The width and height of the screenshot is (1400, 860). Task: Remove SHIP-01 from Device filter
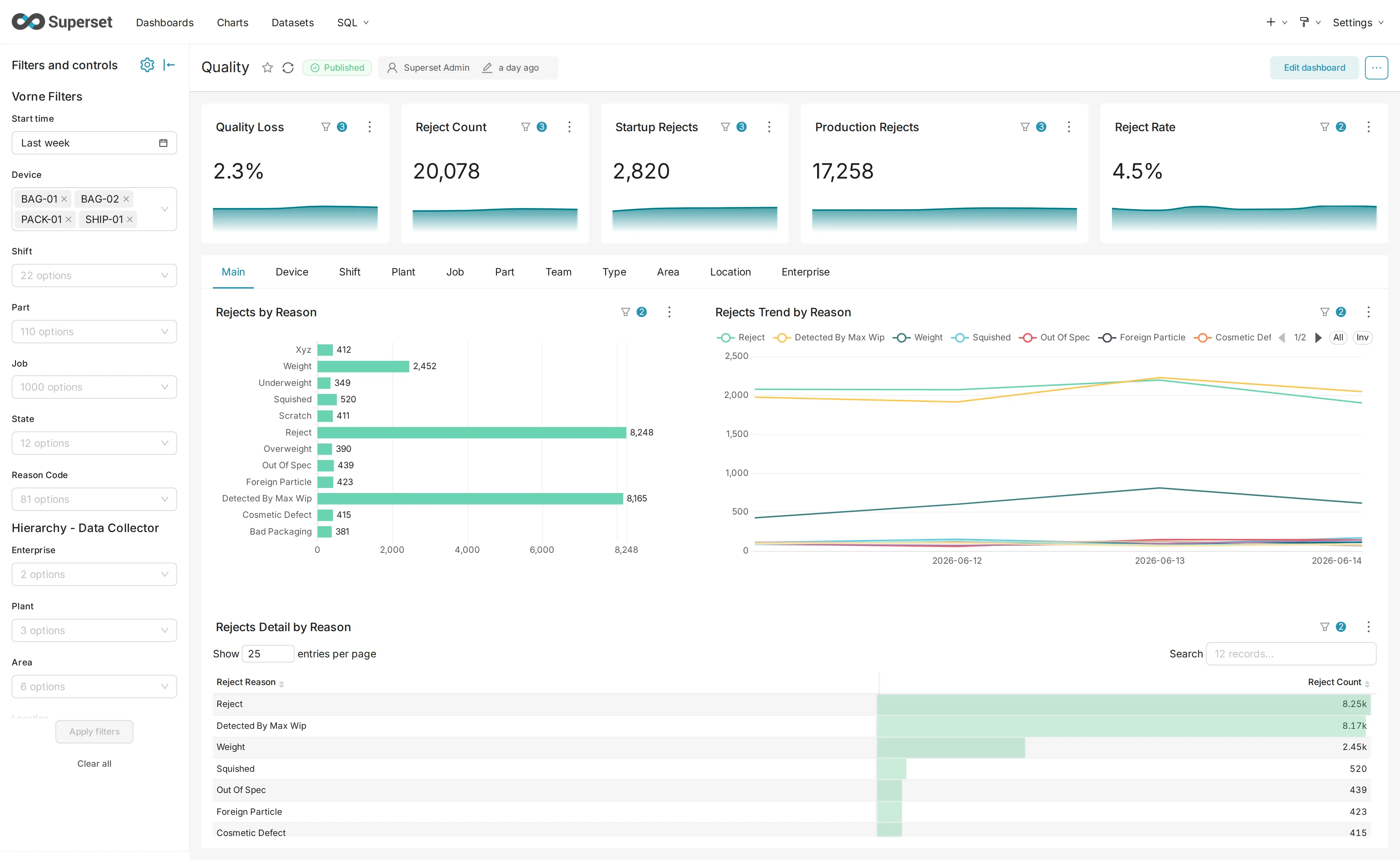tap(130, 219)
